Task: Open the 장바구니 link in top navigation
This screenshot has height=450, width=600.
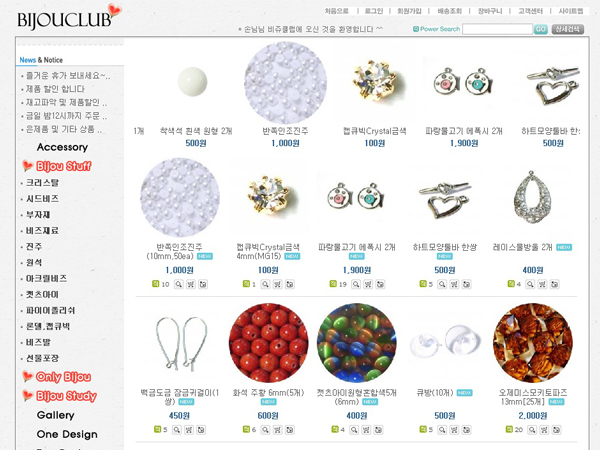Action: coord(490,11)
